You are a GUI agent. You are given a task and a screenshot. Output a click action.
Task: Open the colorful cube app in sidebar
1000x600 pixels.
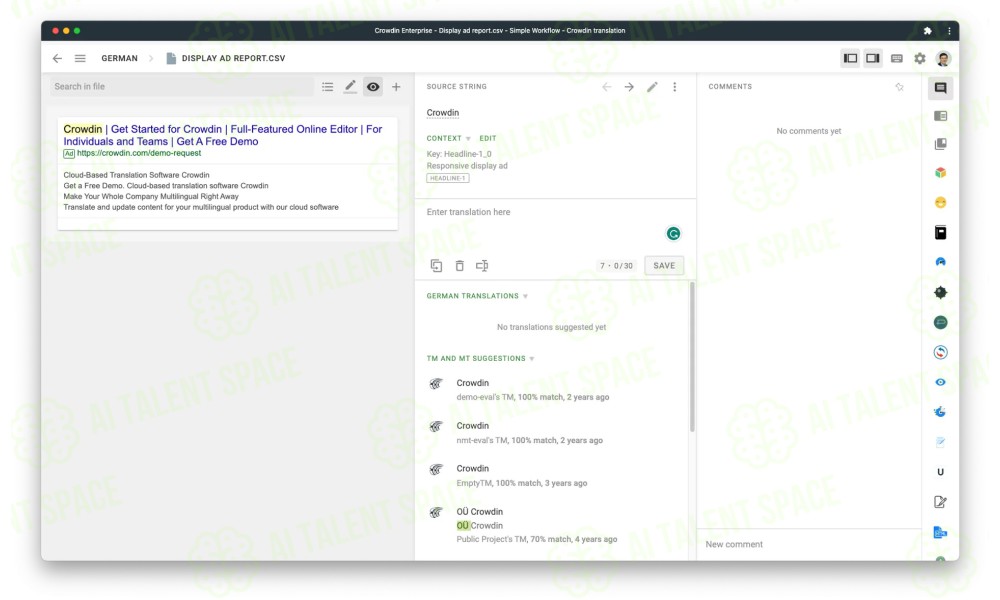[941, 173]
